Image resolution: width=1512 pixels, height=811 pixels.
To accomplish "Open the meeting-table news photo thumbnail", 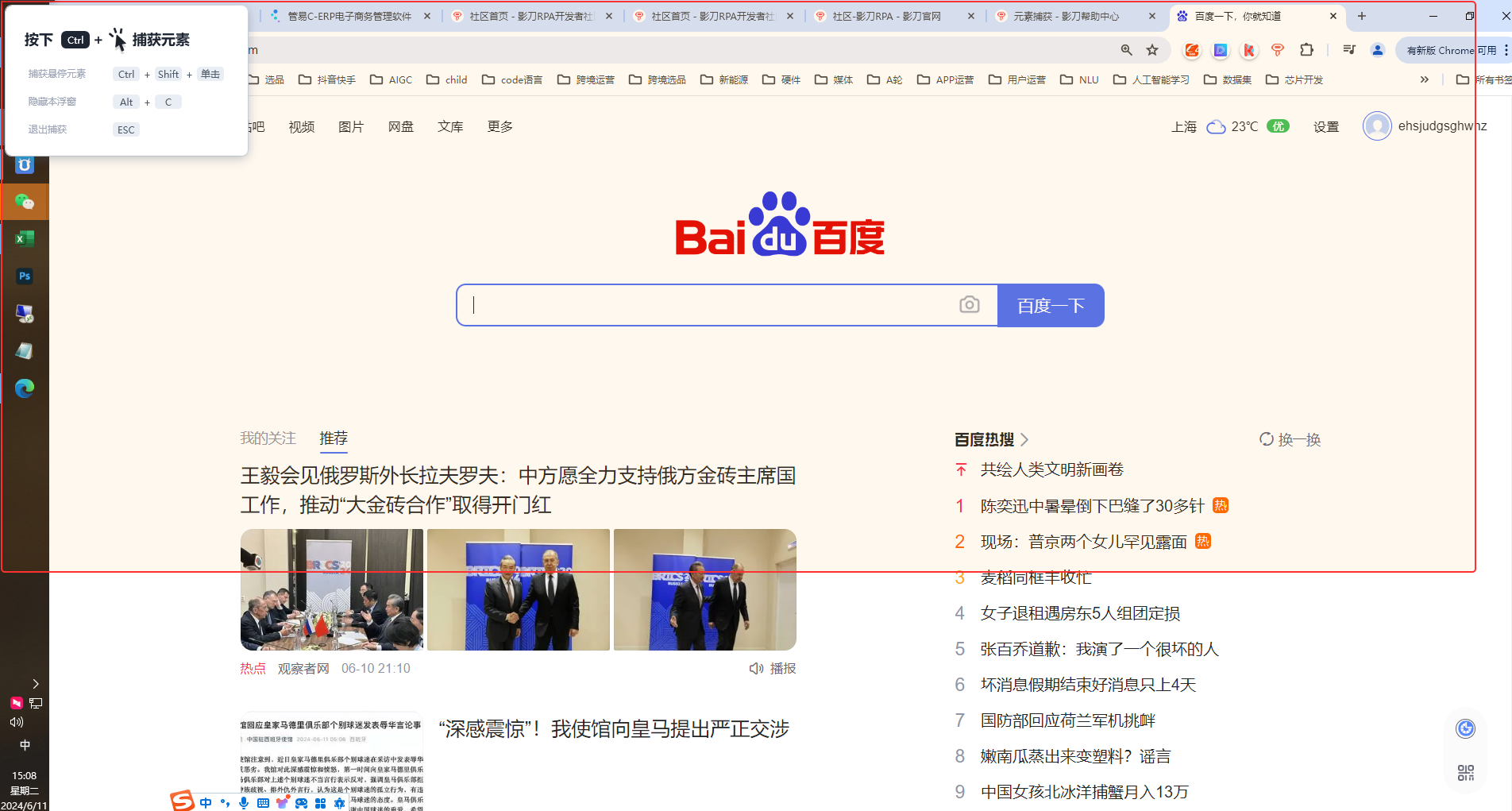I will point(332,589).
